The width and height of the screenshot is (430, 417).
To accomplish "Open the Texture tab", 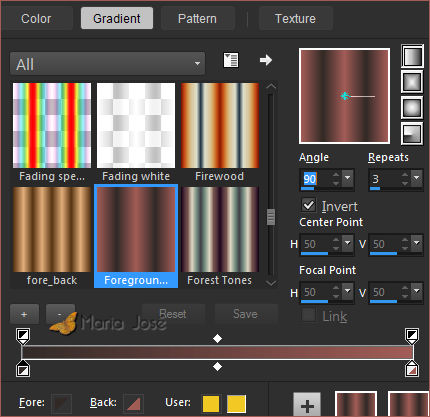I will (295, 19).
